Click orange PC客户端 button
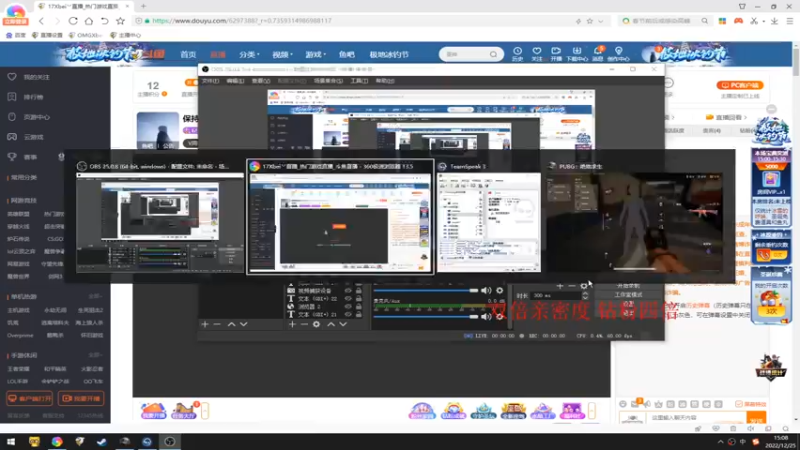The image size is (800, 450). pyautogui.click(x=740, y=85)
